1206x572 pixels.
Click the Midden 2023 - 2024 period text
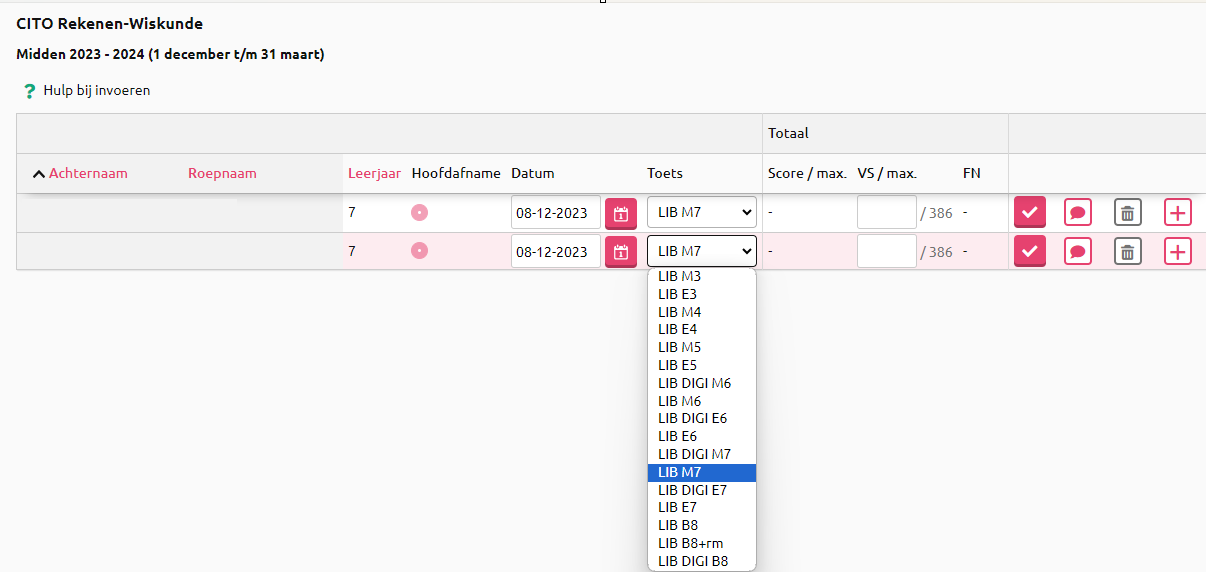(x=170, y=54)
